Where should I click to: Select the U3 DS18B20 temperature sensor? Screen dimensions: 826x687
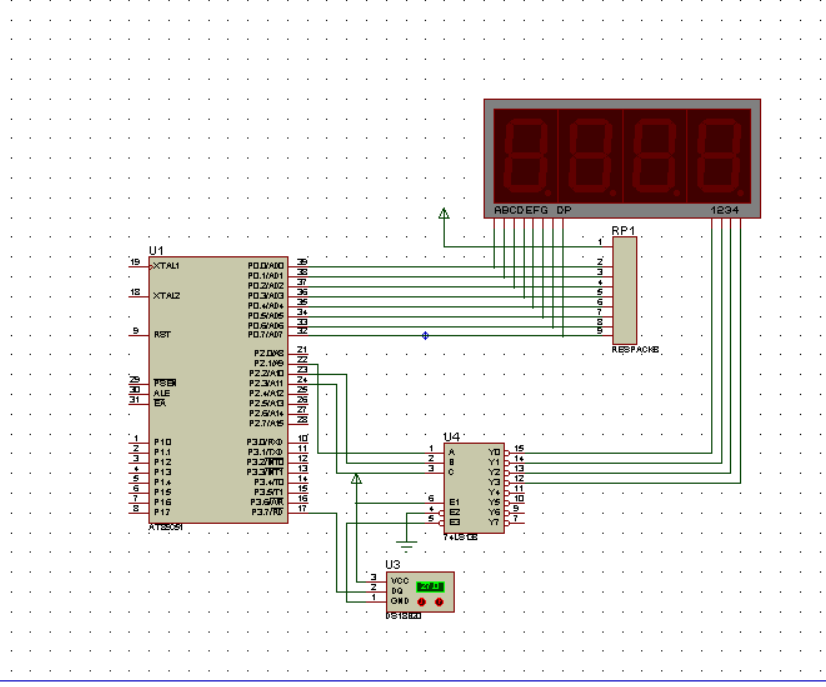420,592
